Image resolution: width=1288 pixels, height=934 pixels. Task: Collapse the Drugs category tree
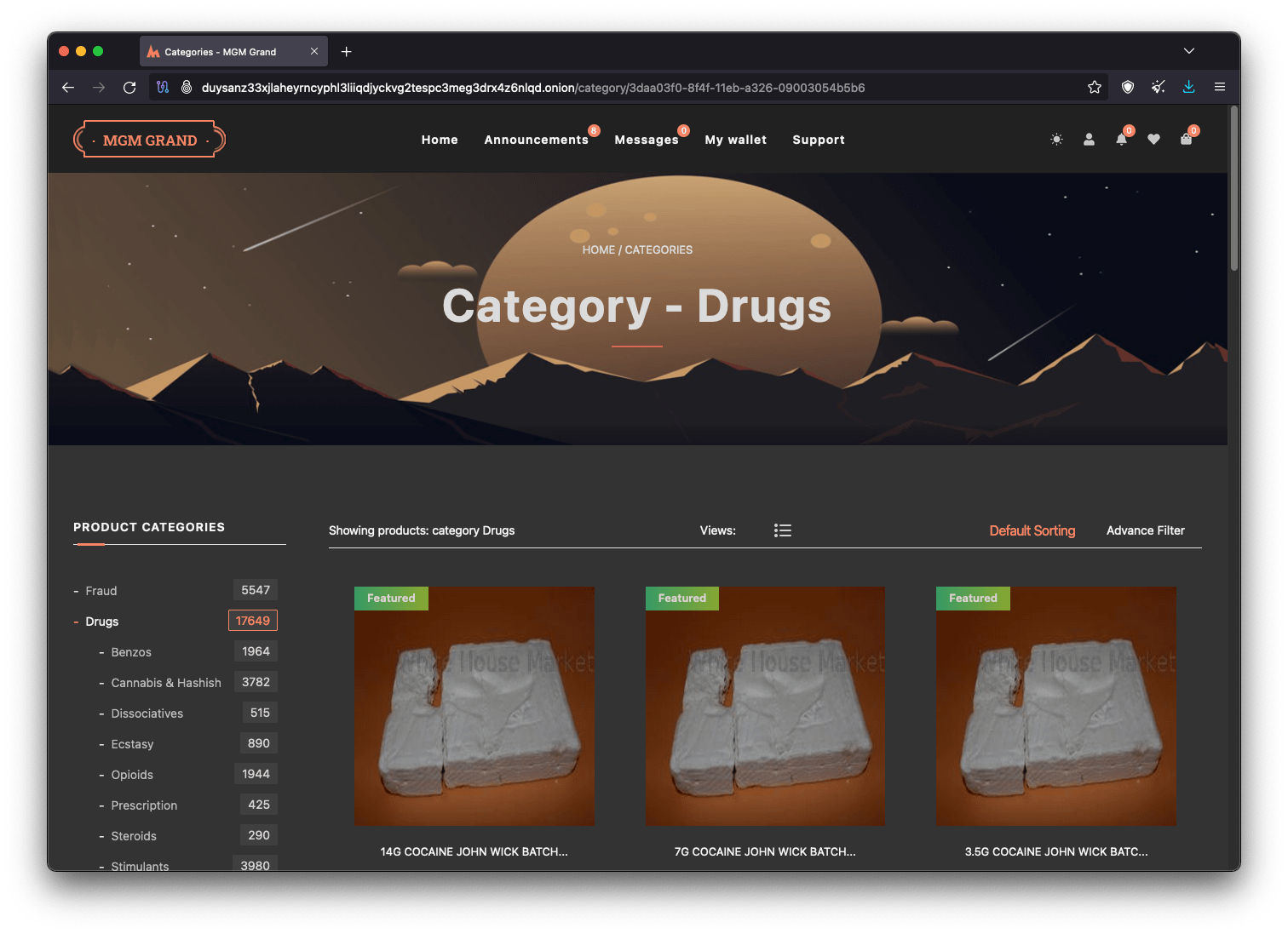77,622
